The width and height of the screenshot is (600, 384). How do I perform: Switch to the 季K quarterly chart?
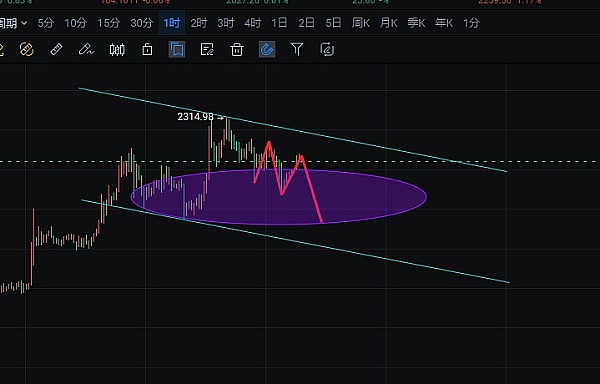point(416,23)
